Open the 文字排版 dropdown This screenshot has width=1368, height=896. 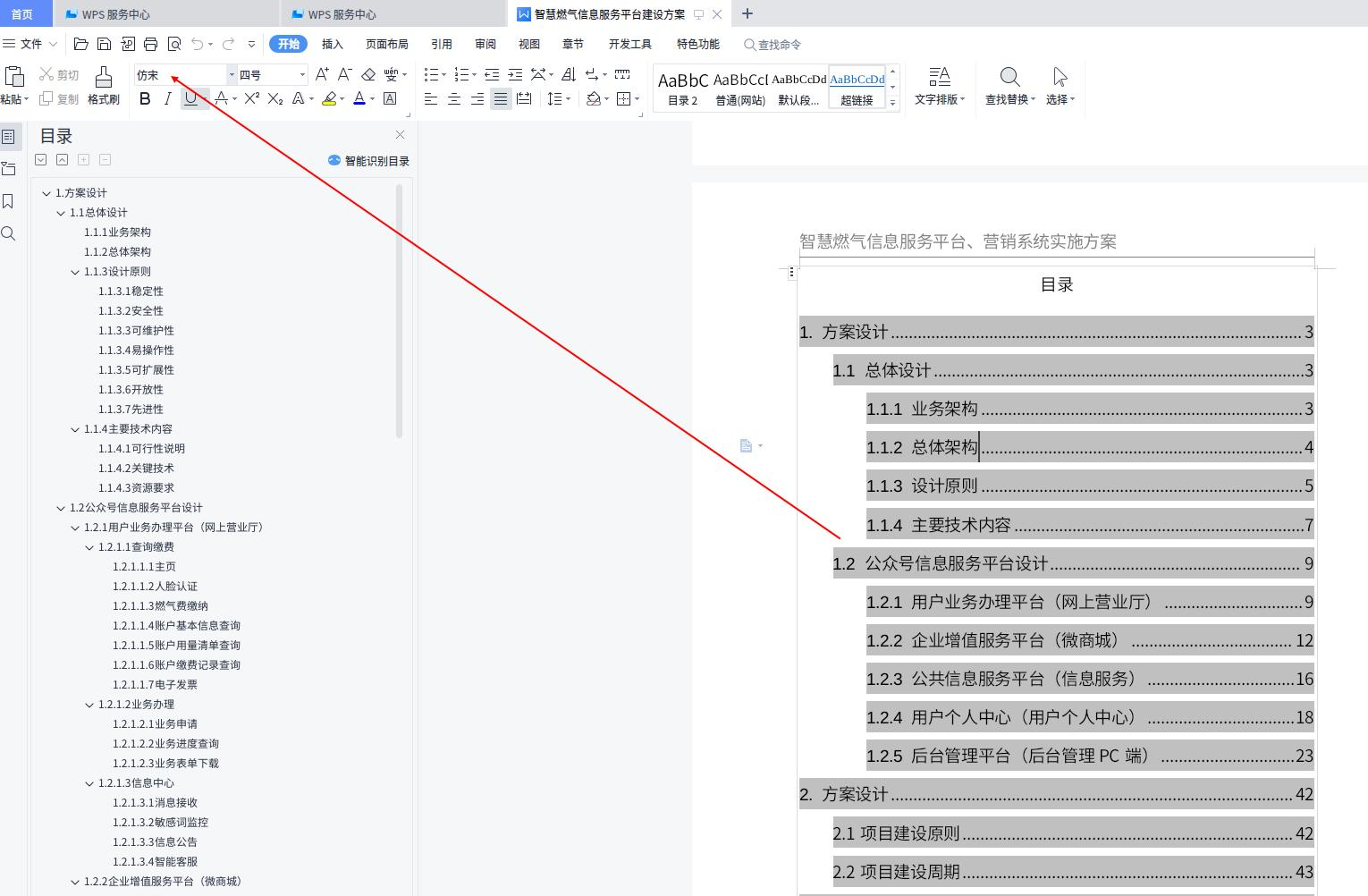point(940,86)
